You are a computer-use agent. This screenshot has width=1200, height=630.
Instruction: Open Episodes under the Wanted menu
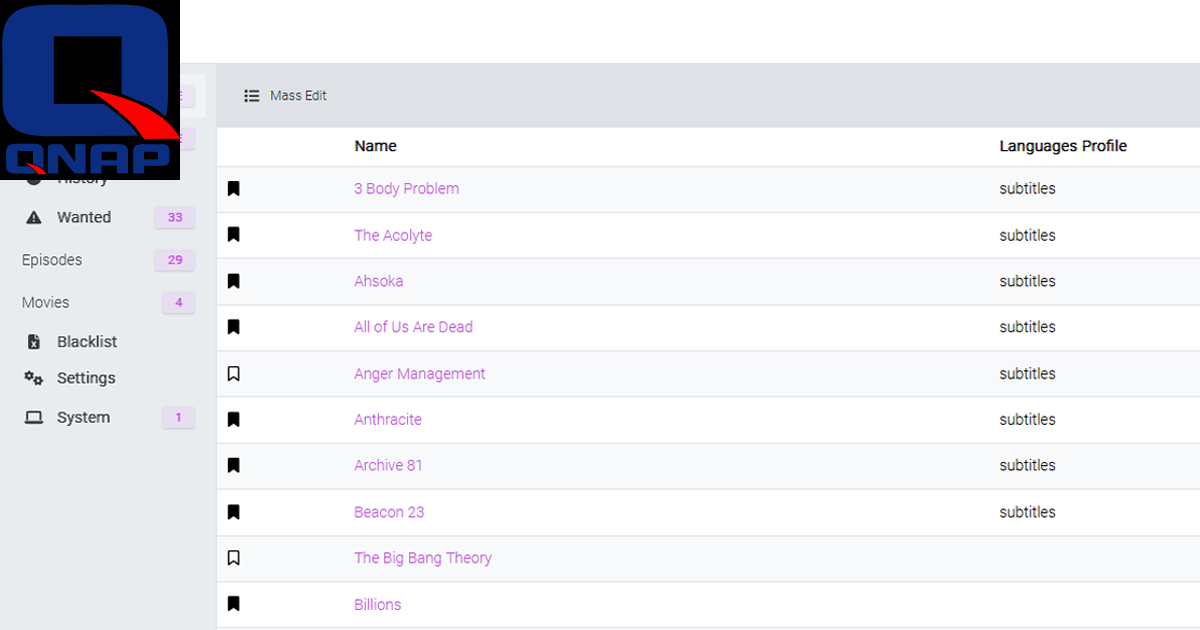coord(52,260)
